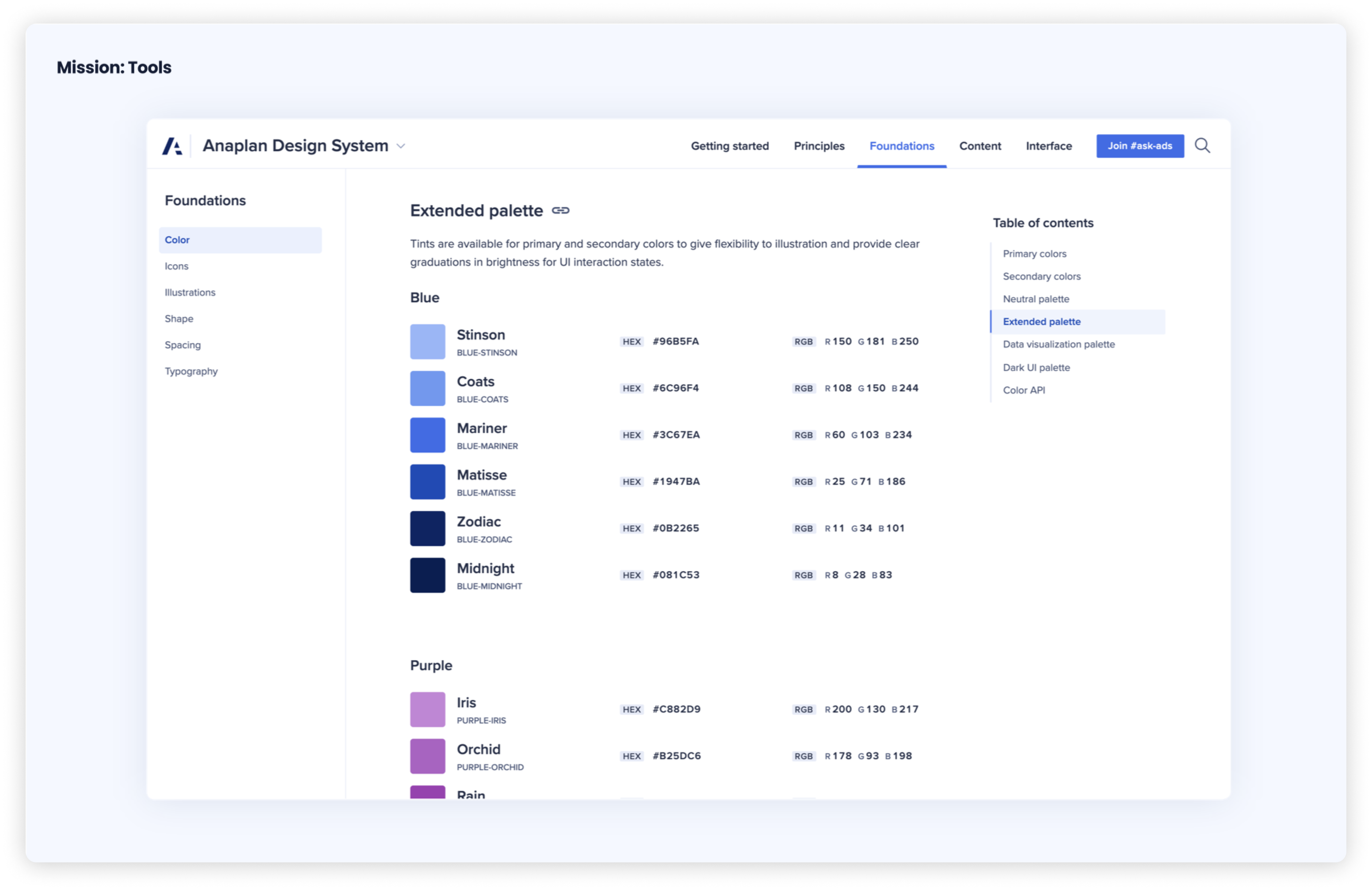
Task: Jump to Data visualization palette section
Action: click(1058, 345)
